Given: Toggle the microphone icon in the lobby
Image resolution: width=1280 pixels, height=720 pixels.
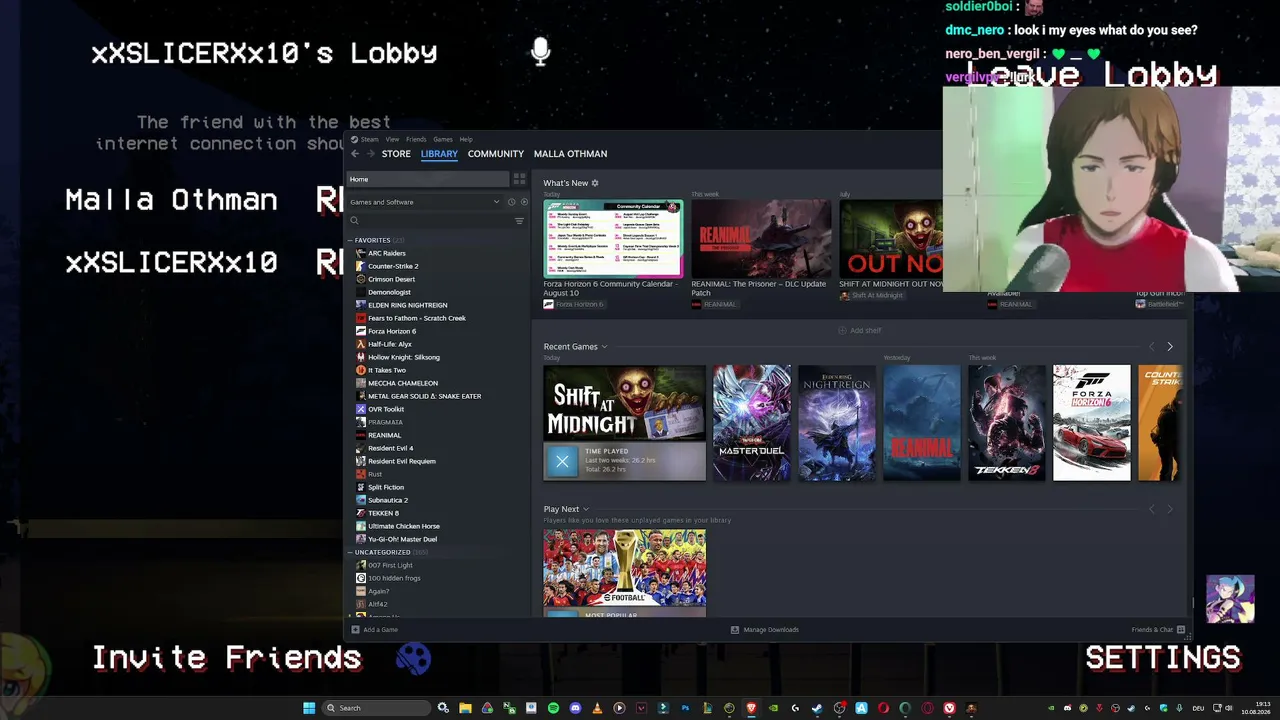Looking at the screenshot, I should (x=541, y=52).
